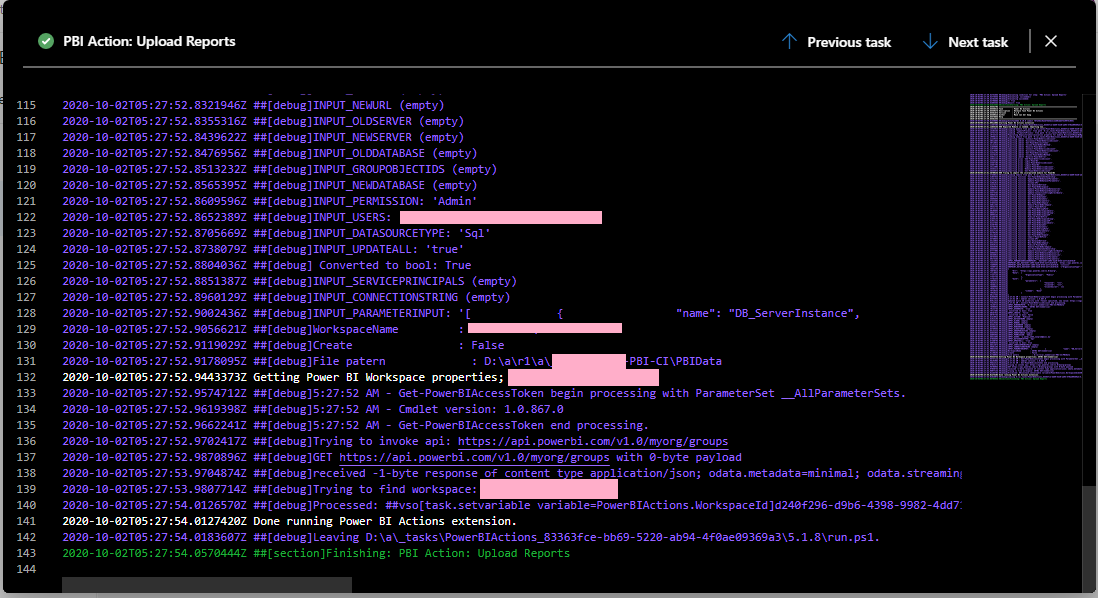Click the blue down-arrow for Next task

tap(933, 41)
